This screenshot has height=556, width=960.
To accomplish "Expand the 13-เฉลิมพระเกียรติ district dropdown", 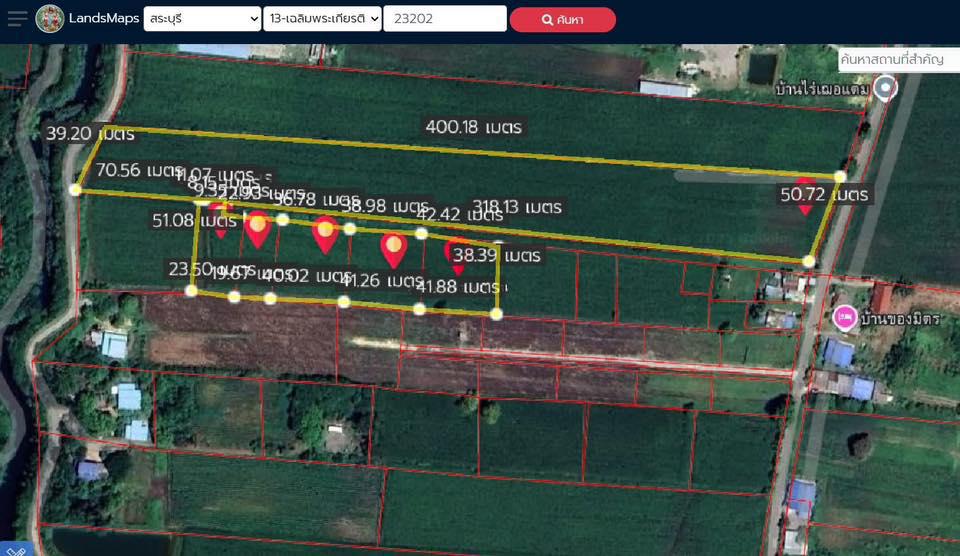I will [322, 18].
